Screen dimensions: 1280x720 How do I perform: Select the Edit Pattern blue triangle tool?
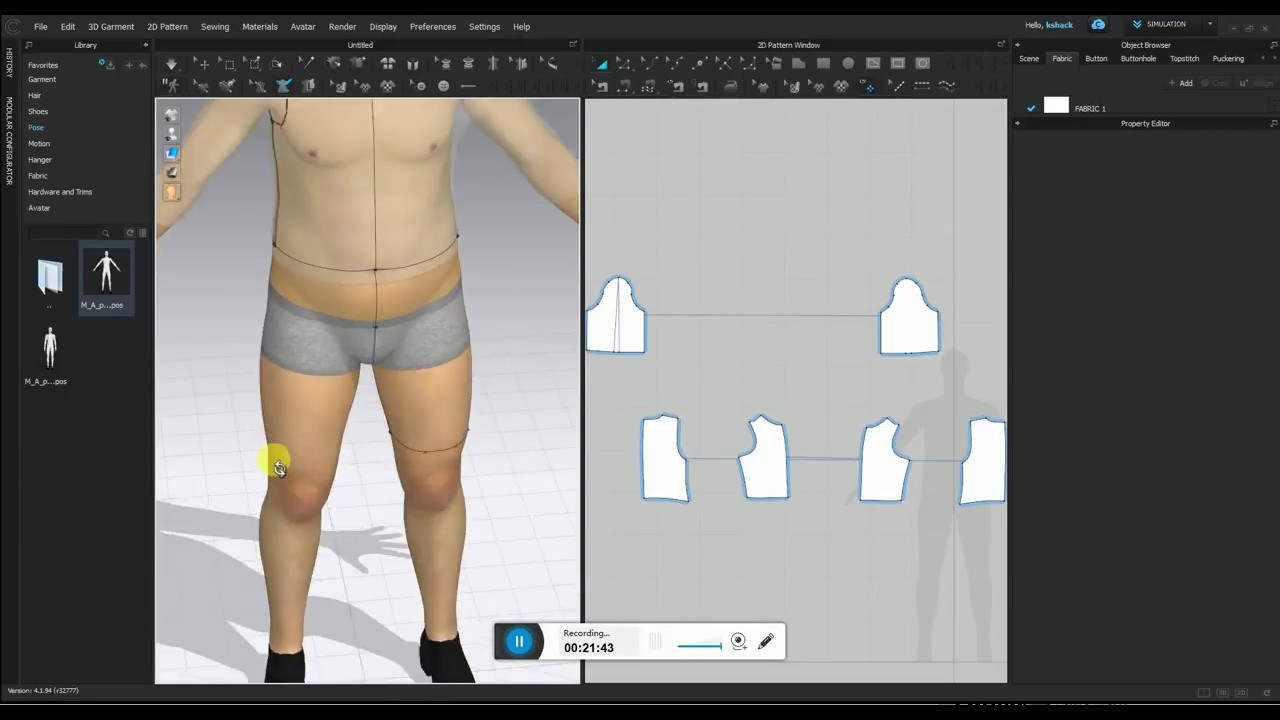coord(601,64)
